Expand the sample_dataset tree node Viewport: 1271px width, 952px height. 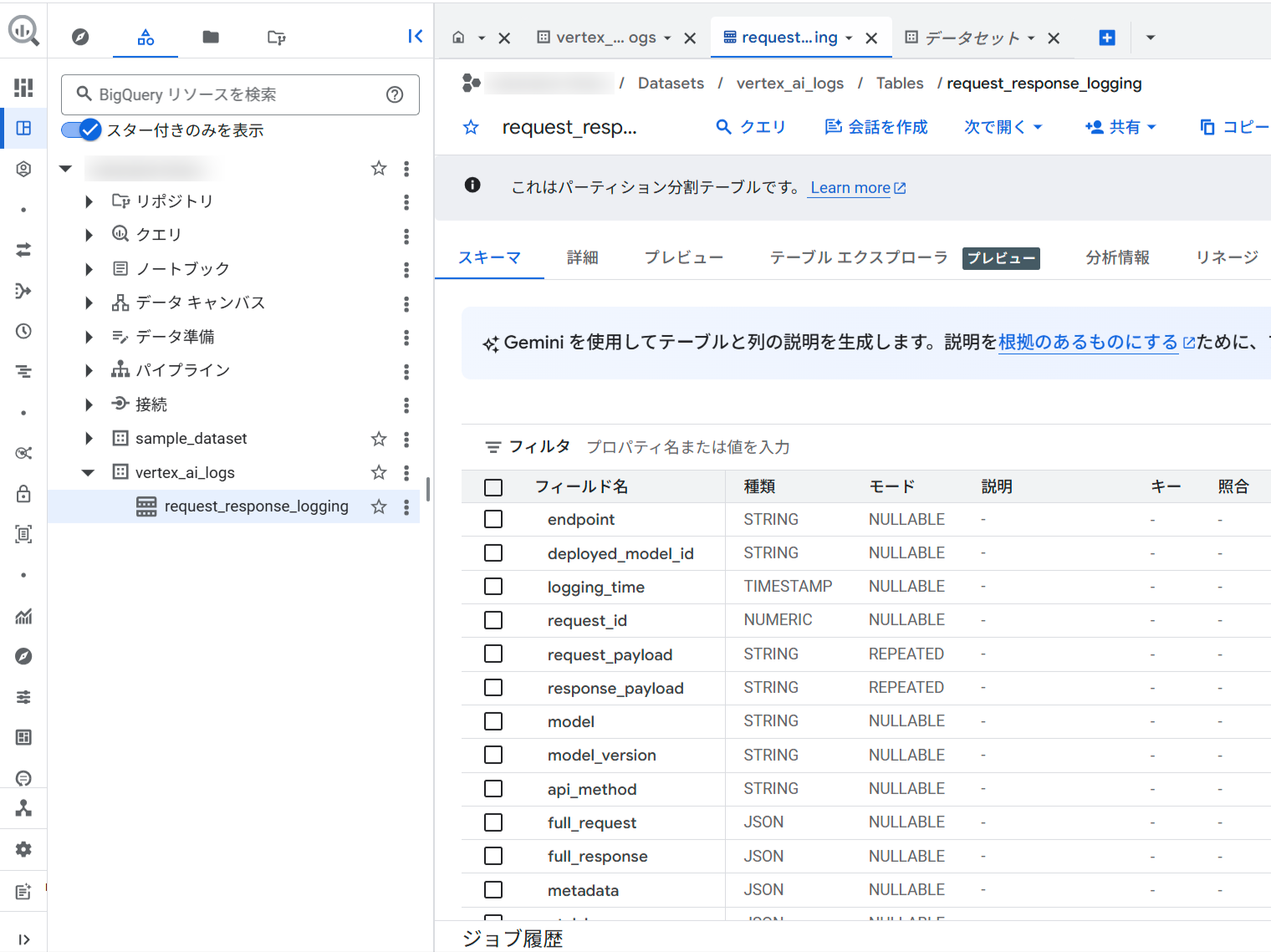[89, 439]
